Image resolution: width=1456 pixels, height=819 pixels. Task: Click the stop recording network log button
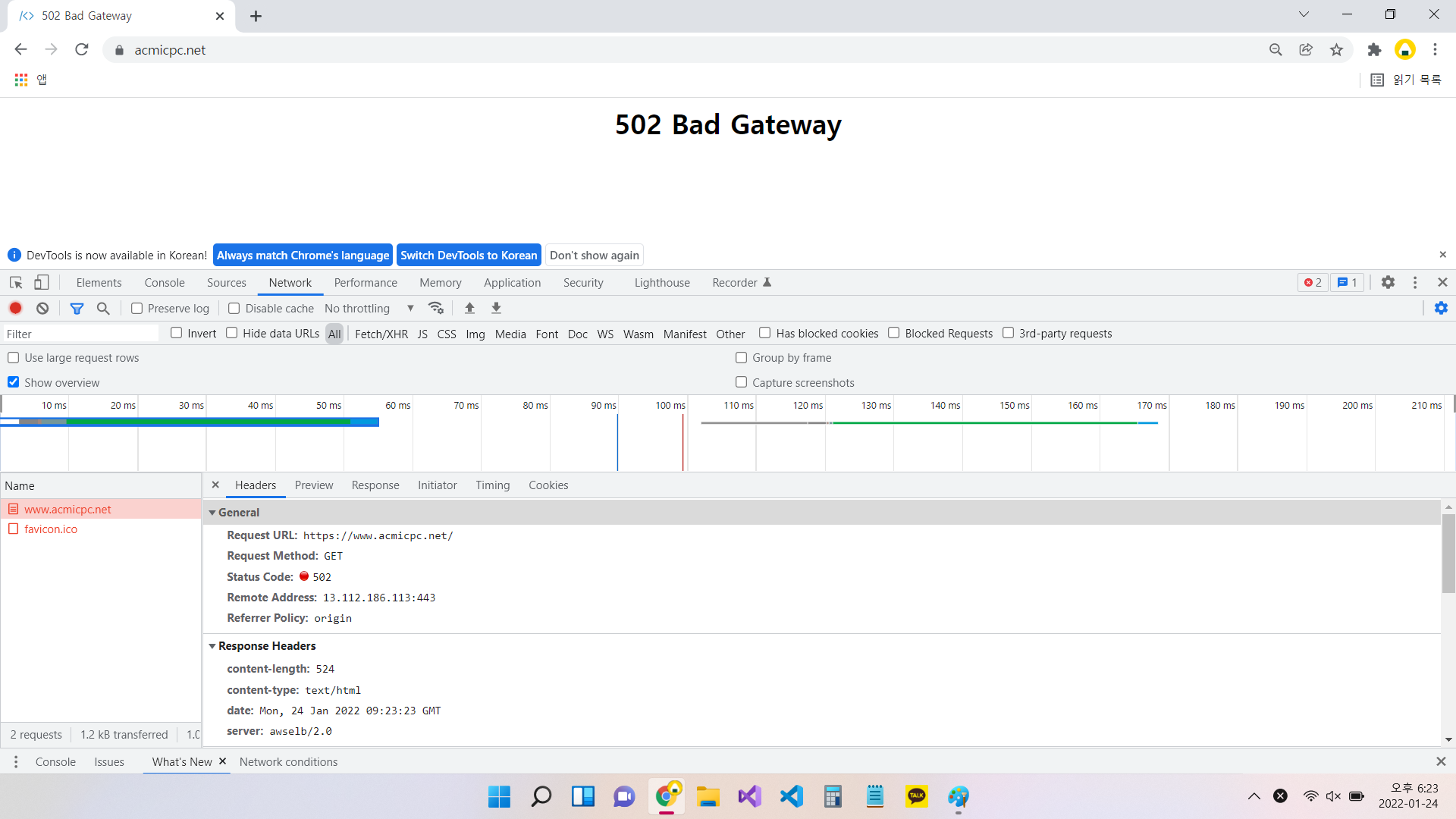click(15, 308)
